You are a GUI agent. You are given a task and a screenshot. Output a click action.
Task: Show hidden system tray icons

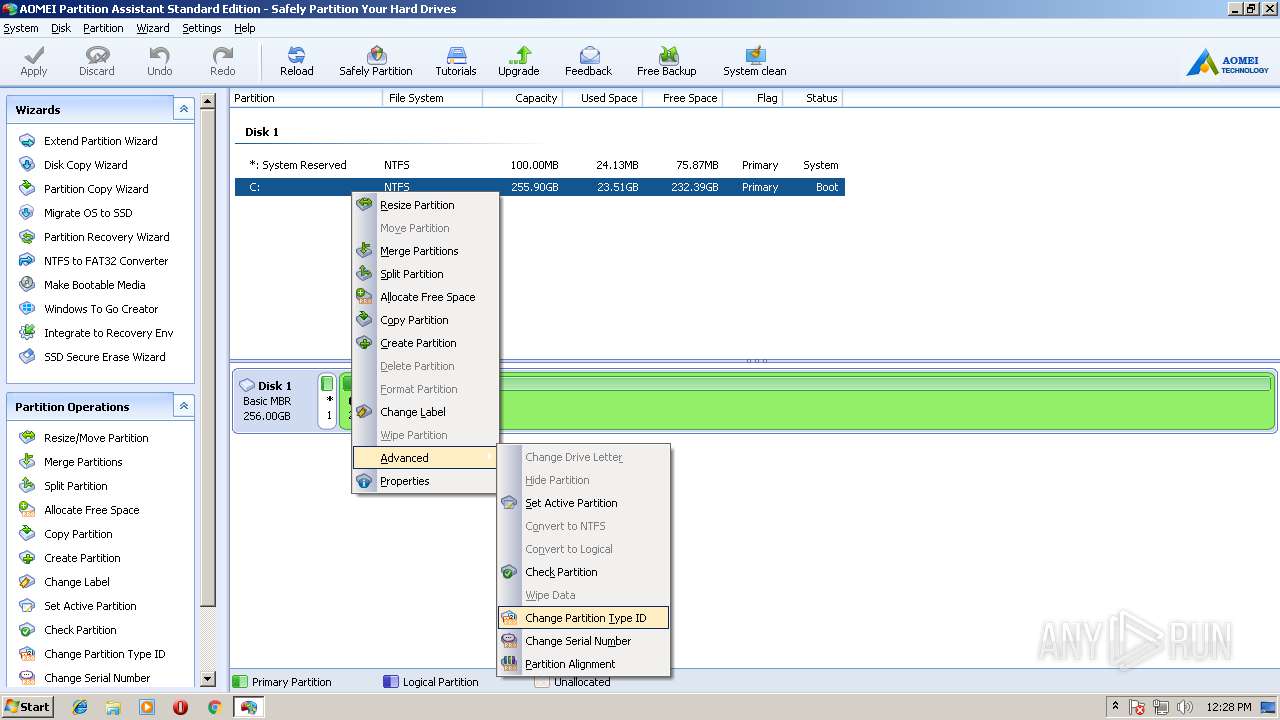(1116, 707)
